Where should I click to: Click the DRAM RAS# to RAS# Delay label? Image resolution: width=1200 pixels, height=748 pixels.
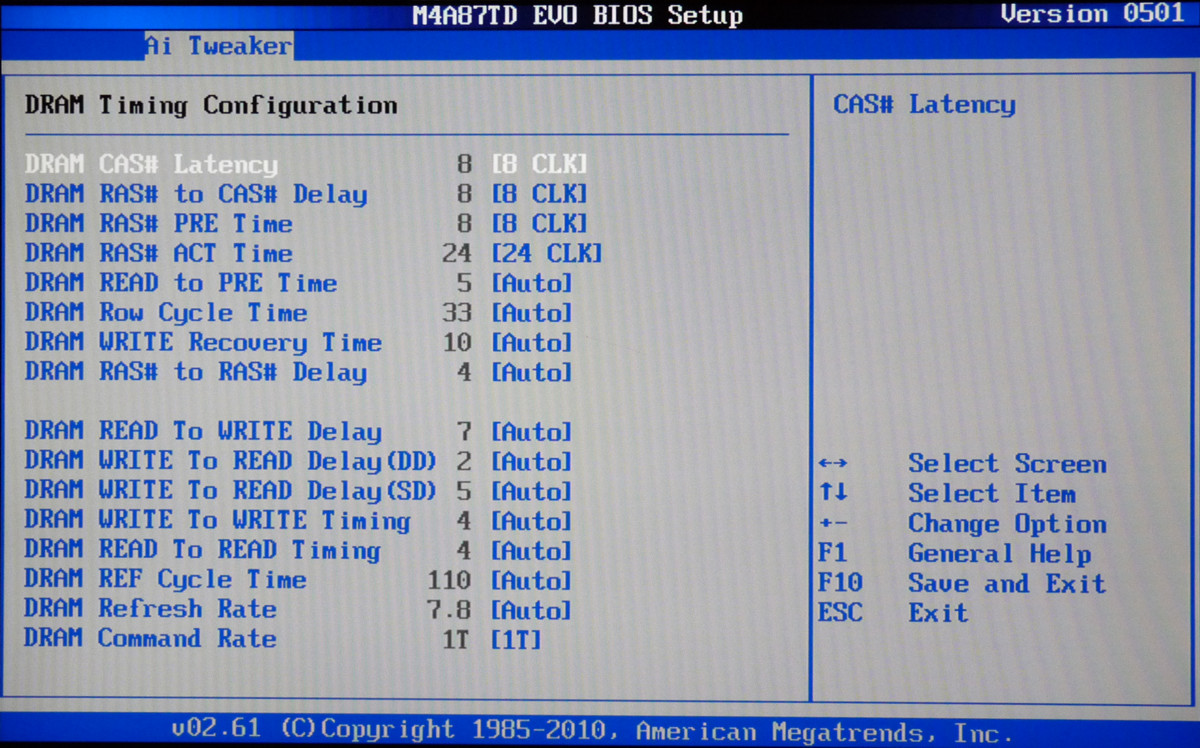pyautogui.click(x=196, y=372)
